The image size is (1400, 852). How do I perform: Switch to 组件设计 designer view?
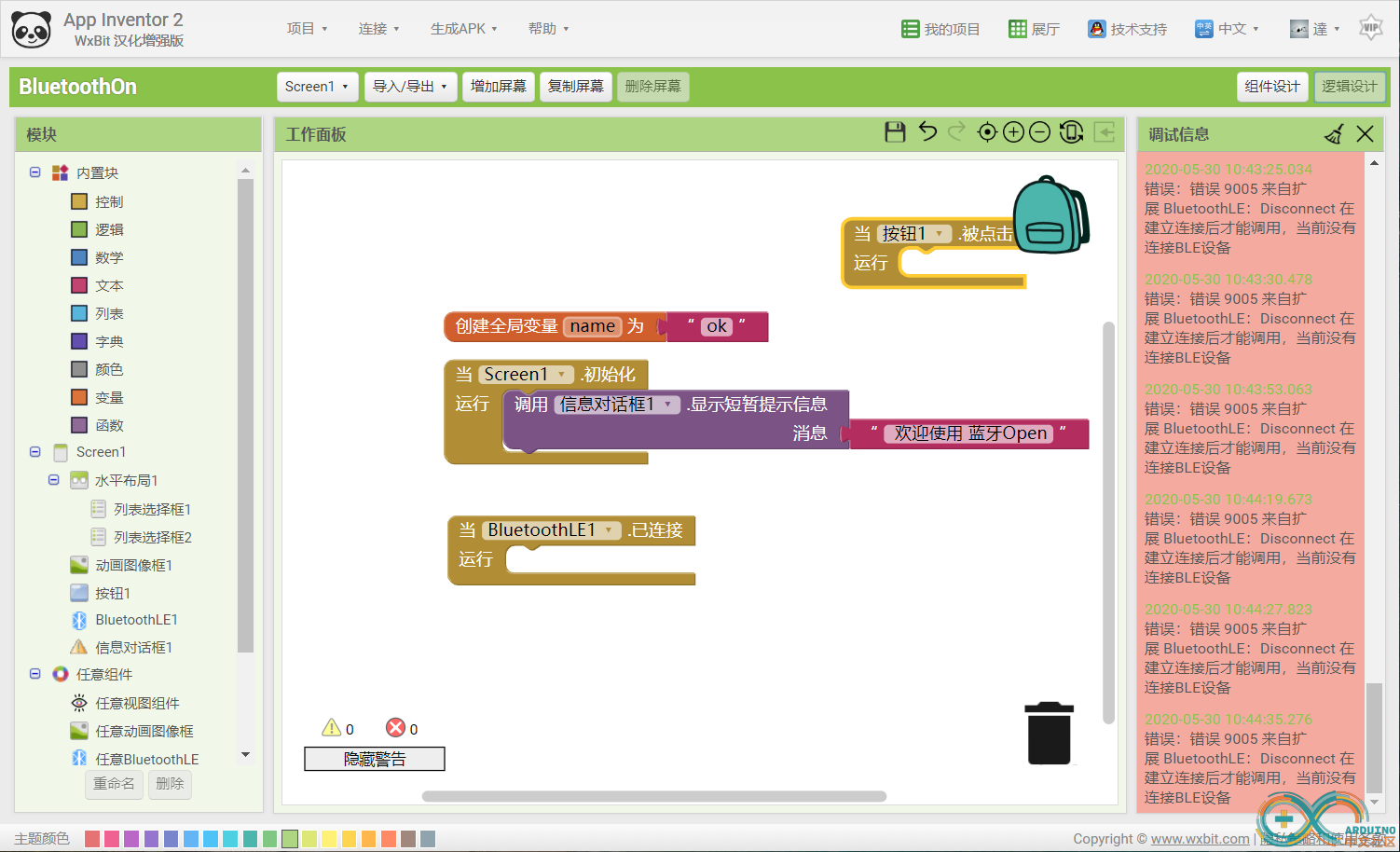[x=1272, y=87]
